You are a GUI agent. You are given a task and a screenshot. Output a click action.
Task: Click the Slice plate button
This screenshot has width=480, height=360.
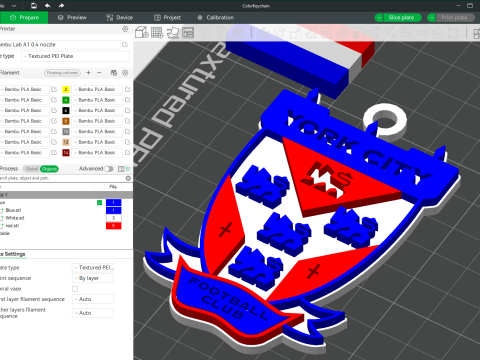pos(402,18)
